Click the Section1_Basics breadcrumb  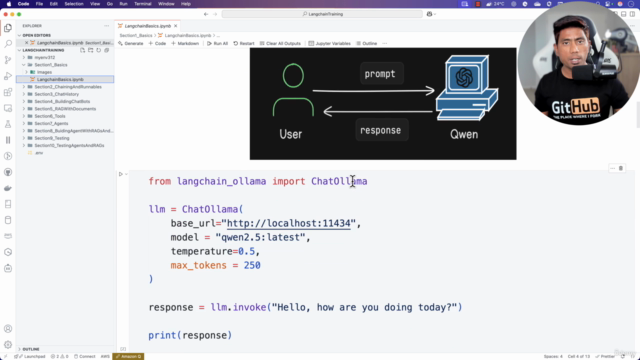tap(136, 36)
